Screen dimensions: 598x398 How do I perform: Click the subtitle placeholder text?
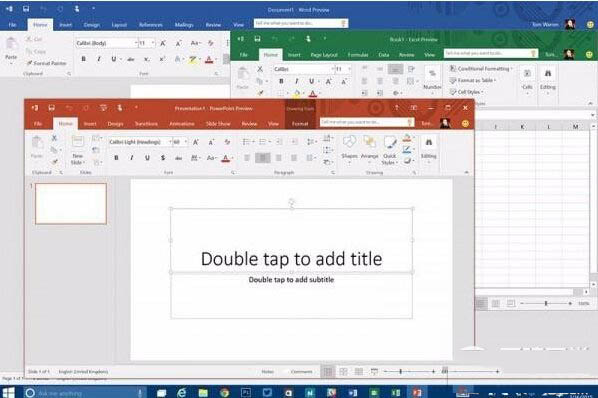pos(291,279)
